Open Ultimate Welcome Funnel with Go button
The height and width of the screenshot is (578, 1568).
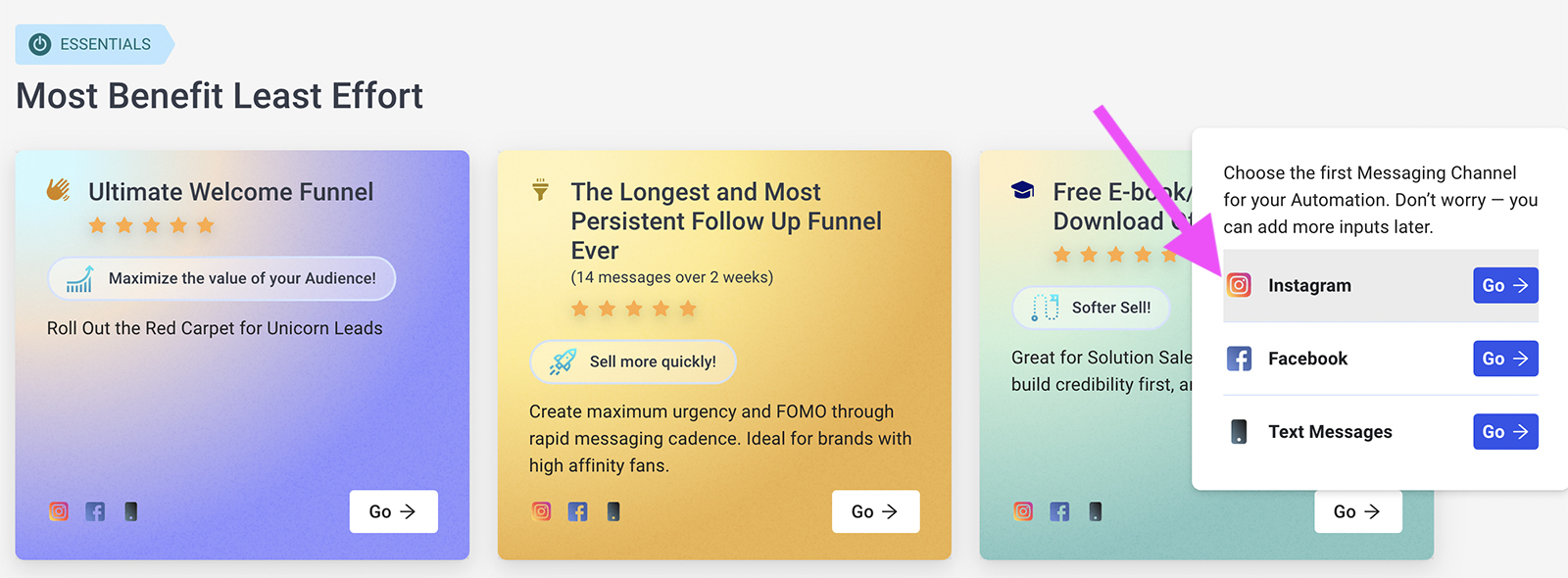(x=393, y=511)
